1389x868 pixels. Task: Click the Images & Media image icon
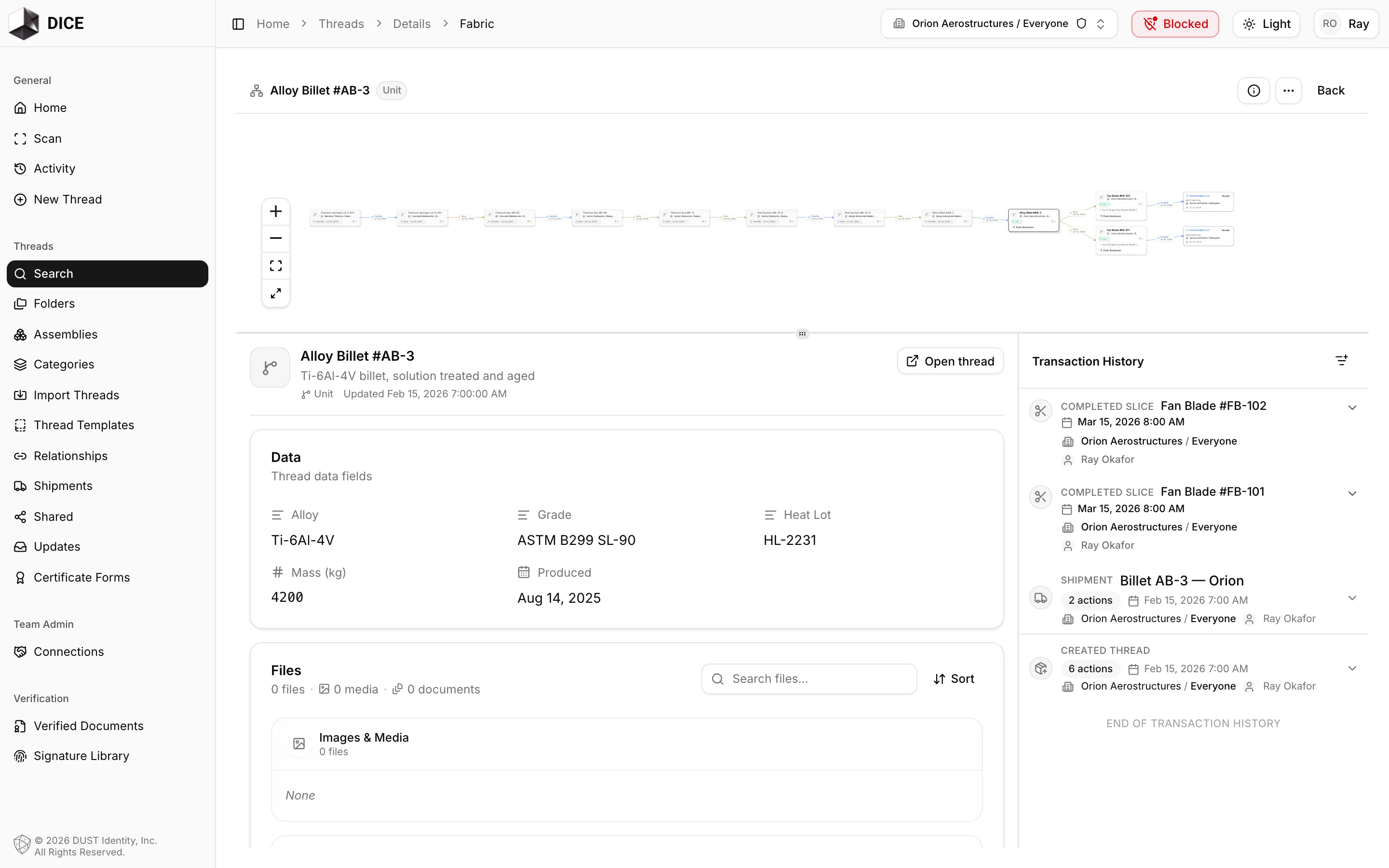(299, 744)
